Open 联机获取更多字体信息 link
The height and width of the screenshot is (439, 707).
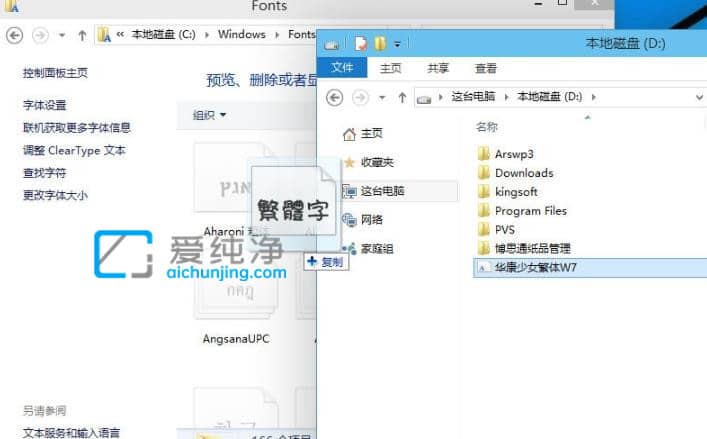tap(77, 128)
